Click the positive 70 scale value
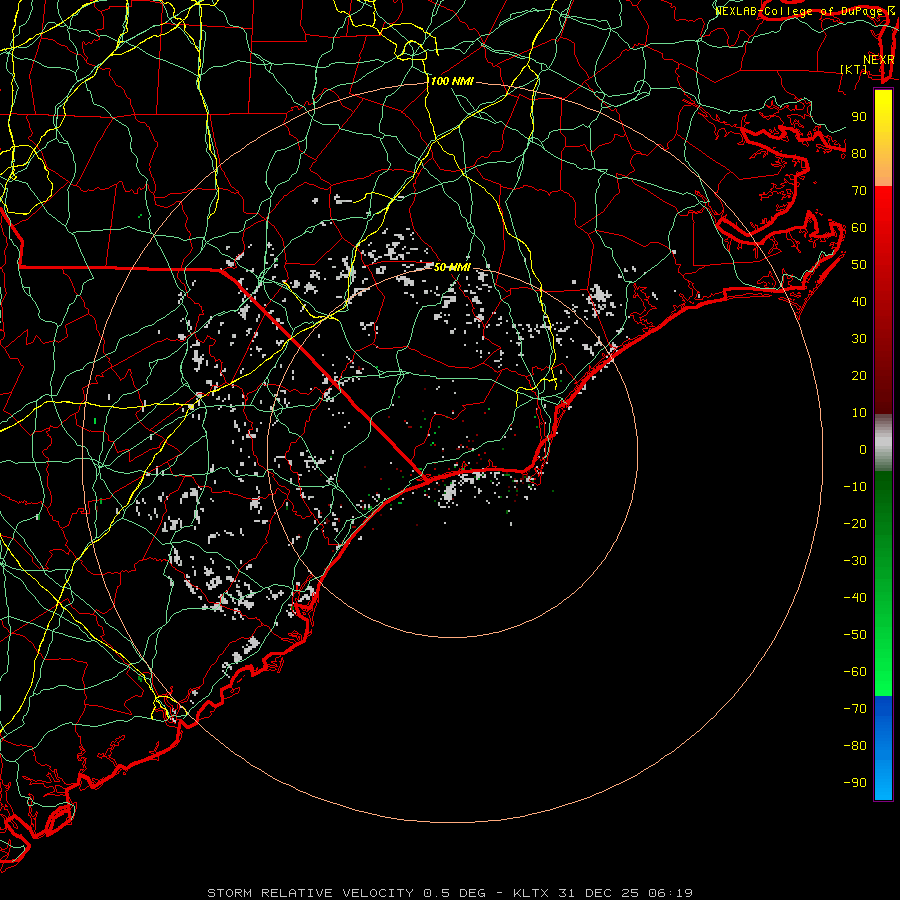The image size is (900, 900). pyautogui.click(x=859, y=191)
